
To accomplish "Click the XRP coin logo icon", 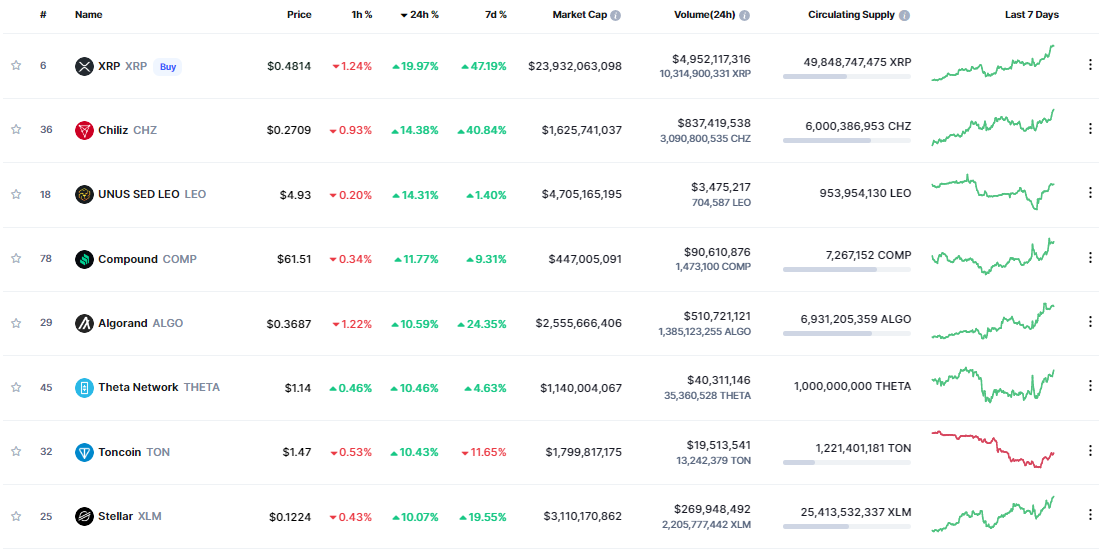I will coord(84,66).
